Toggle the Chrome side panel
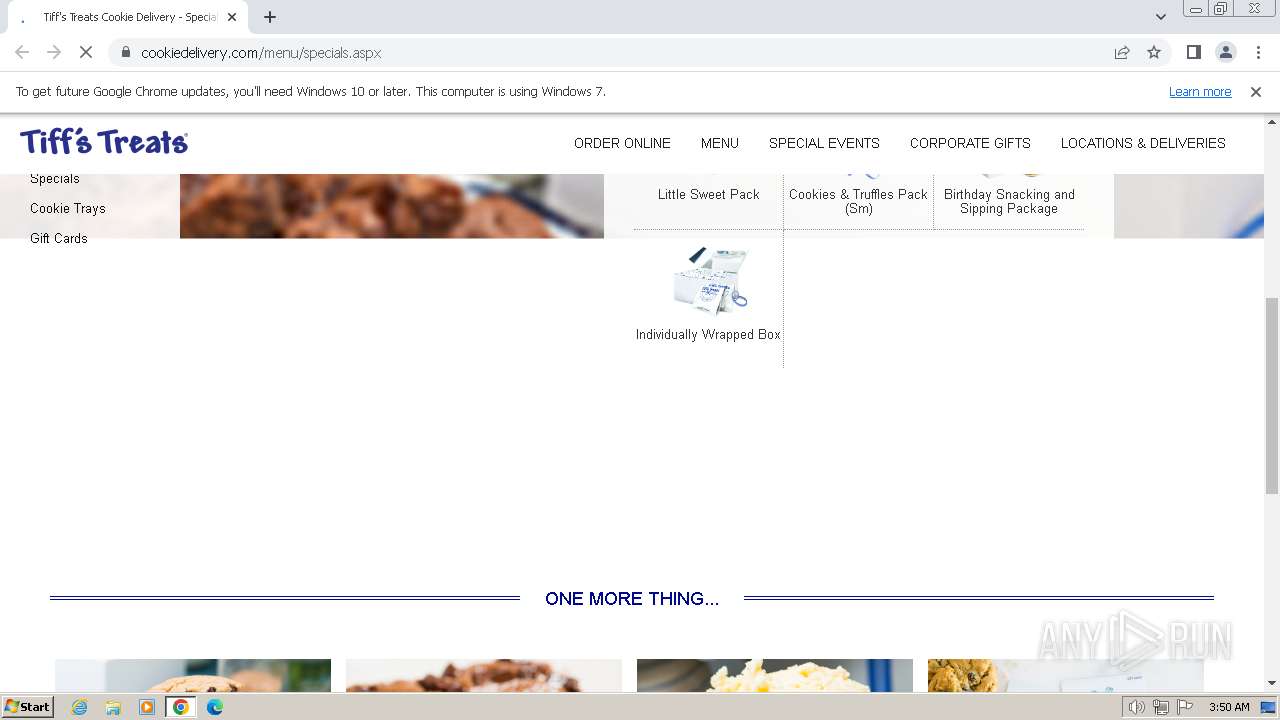The image size is (1280, 720). (1193, 52)
